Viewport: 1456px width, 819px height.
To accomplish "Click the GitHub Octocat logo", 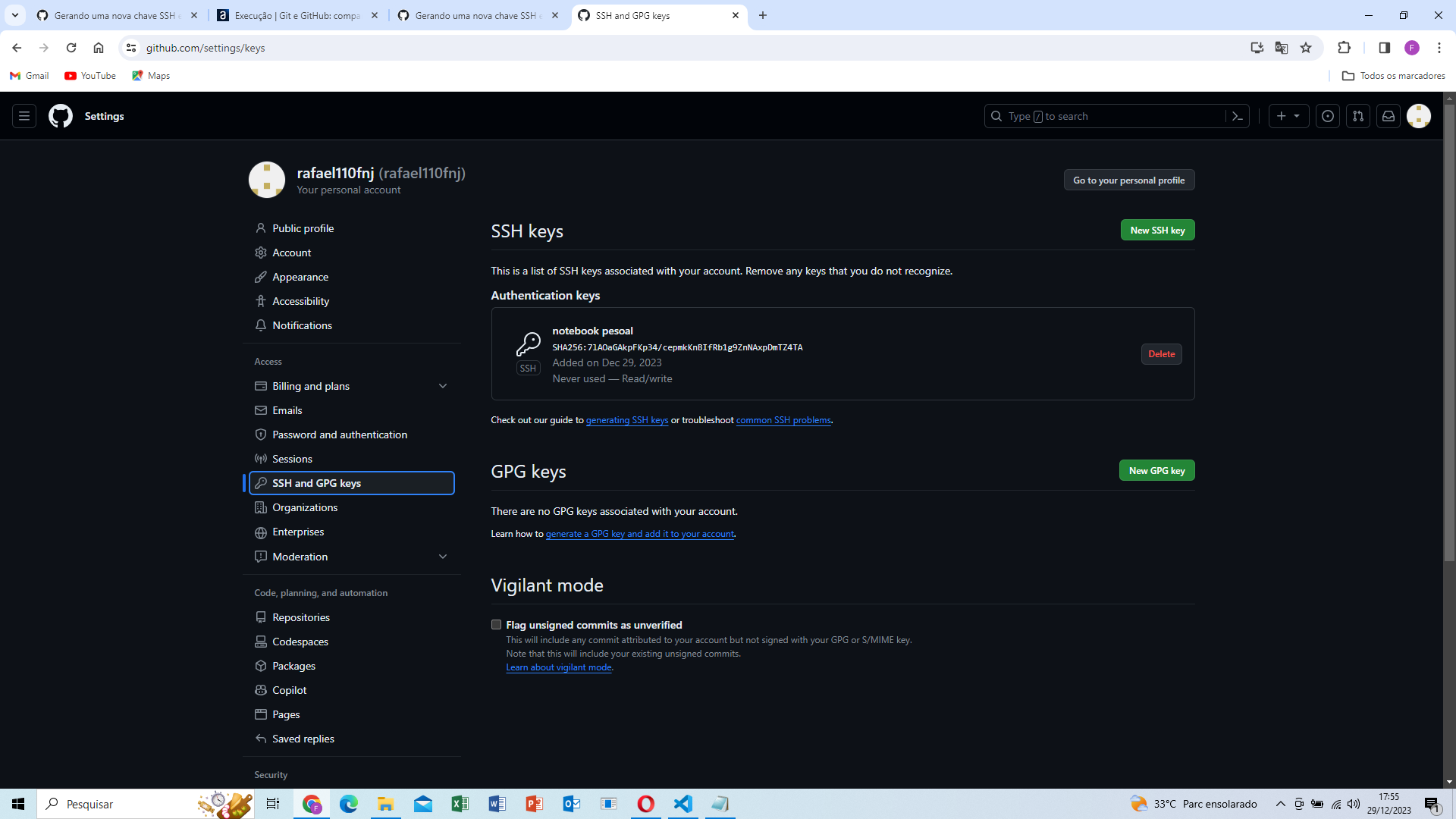I will pos(61,116).
